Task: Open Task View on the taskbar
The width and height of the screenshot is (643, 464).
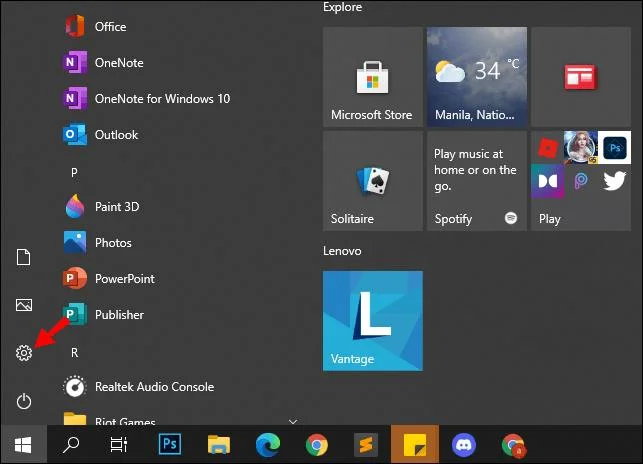Action: [119, 445]
